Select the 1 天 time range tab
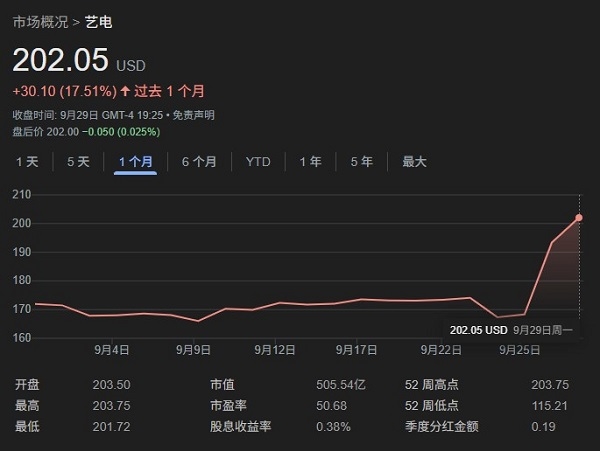Viewport: 600px width, 451px height. 27,161
